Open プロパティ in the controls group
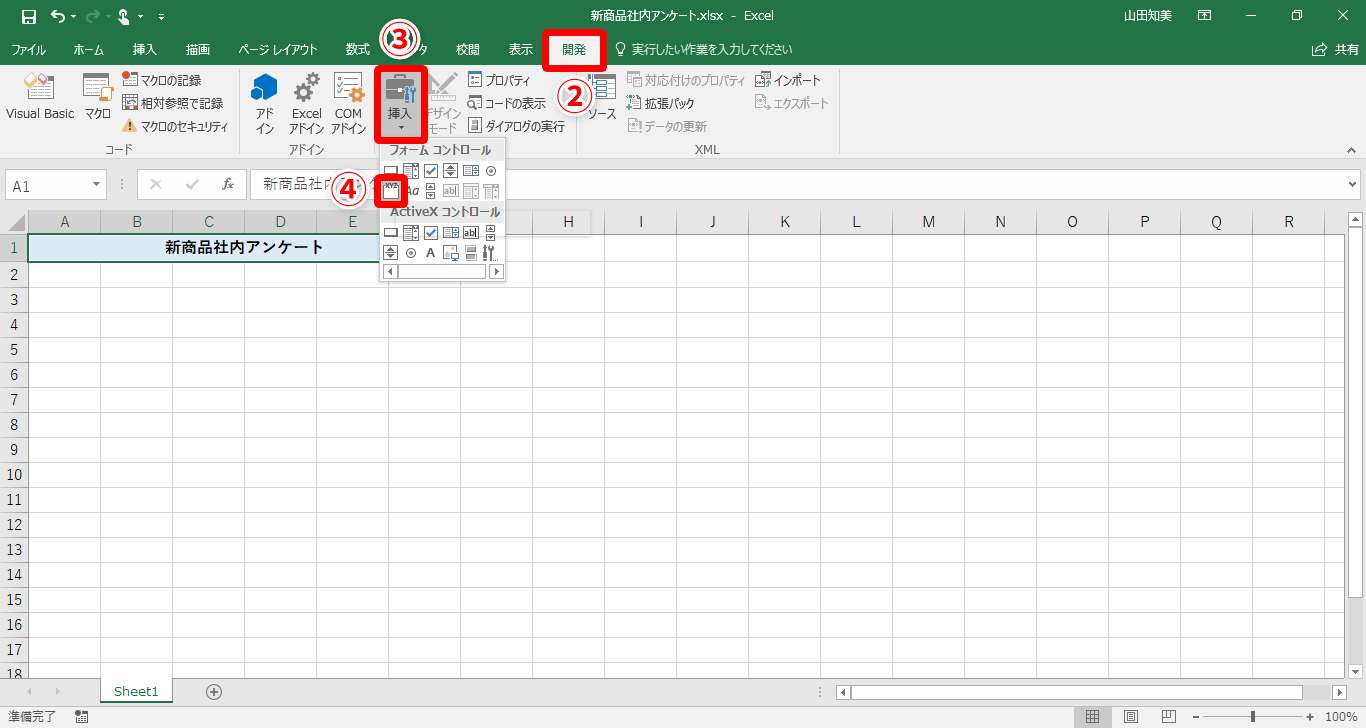 [x=499, y=80]
